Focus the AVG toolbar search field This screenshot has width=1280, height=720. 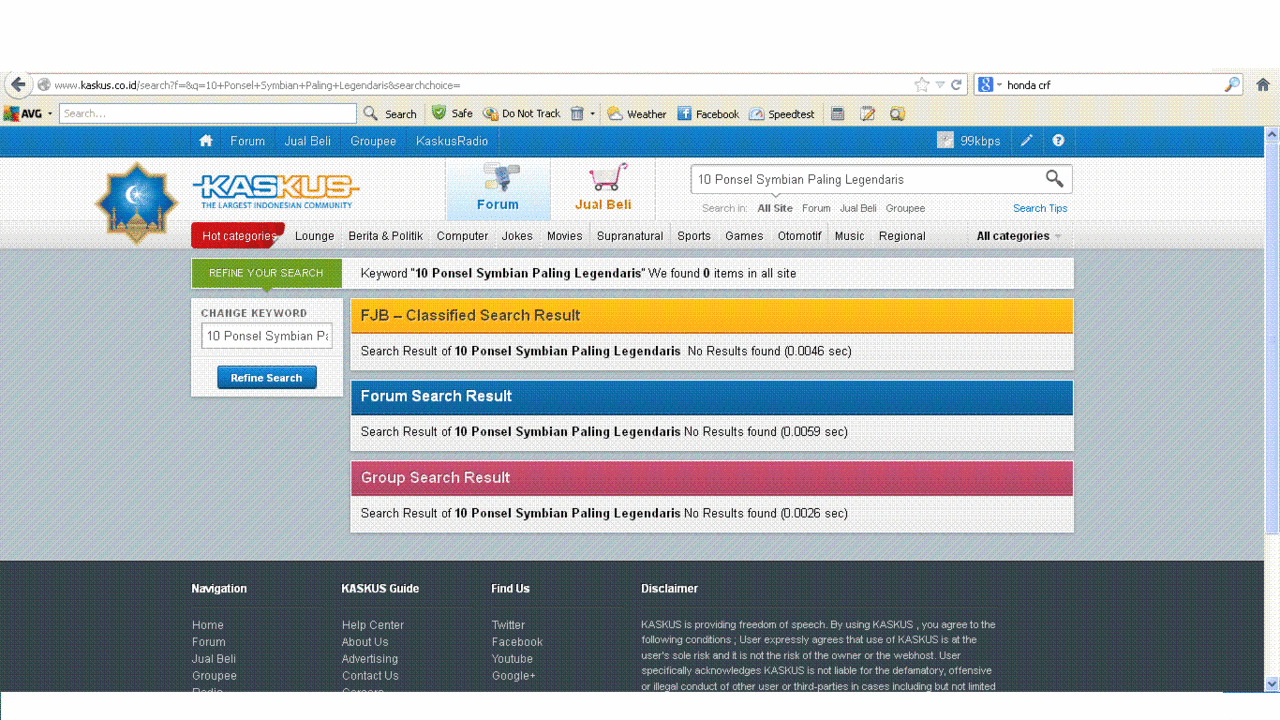pyautogui.click(x=207, y=114)
